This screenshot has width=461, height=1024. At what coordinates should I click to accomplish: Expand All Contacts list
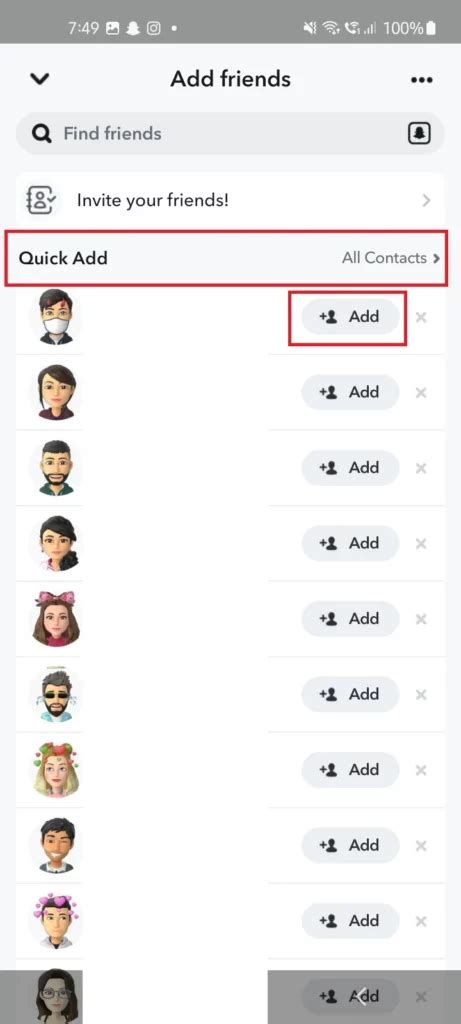point(390,258)
